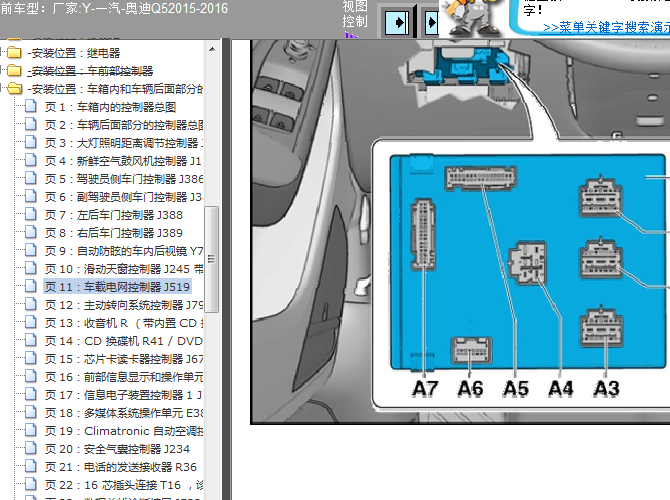Click page icon for 页 22 16 芯插头连接 T16
Viewport: 670px width, 500px height.
click(31, 484)
